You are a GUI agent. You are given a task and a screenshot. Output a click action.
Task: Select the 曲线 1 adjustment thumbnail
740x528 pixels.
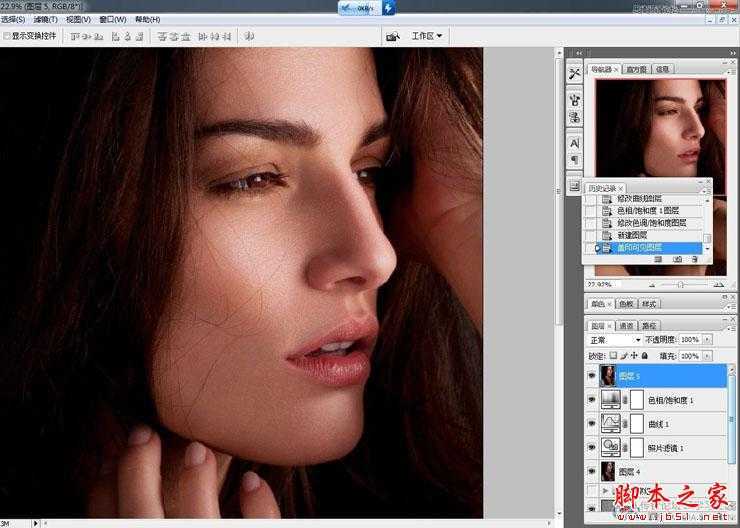[x=610, y=424]
